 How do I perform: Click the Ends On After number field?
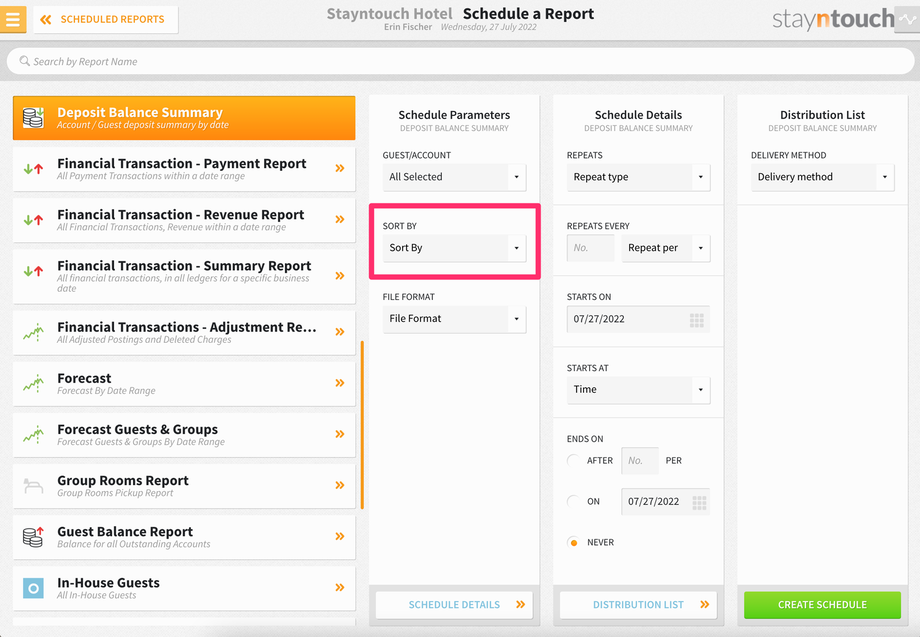point(640,461)
